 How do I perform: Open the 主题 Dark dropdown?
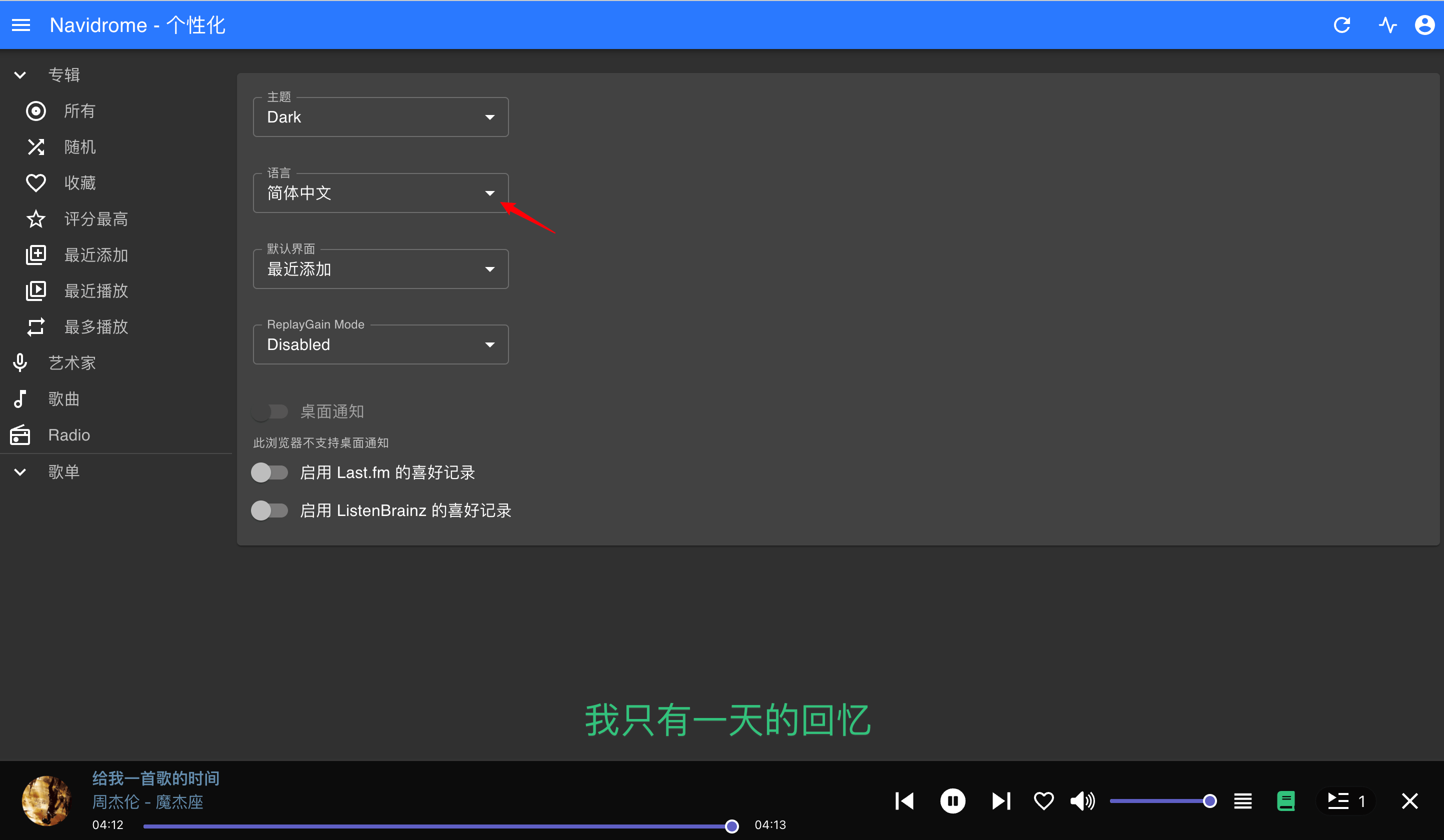[380, 117]
